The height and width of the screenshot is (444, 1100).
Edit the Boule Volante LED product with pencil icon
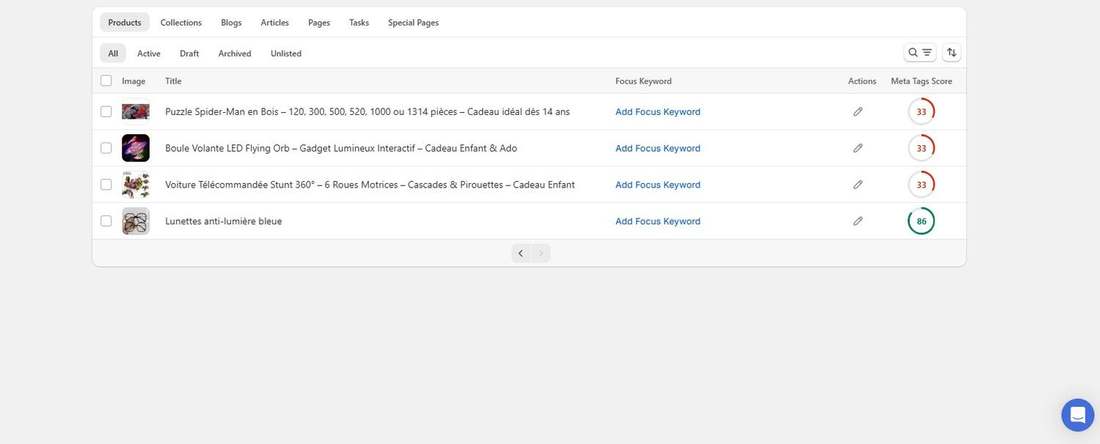pyautogui.click(x=857, y=148)
